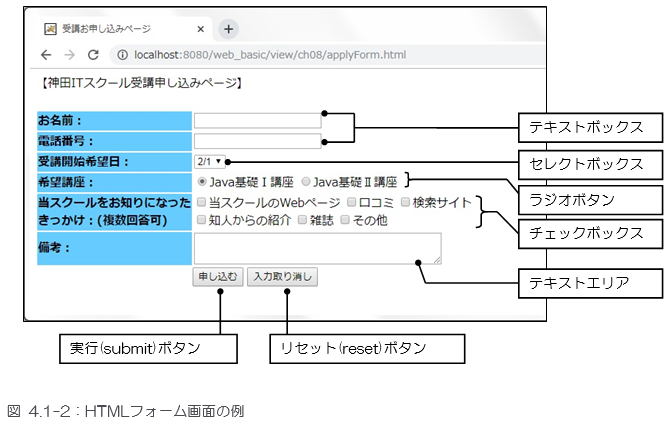The height and width of the screenshot is (424, 669).
Task: Enable the 検索サイト checkbox
Action: (x=405, y=202)
